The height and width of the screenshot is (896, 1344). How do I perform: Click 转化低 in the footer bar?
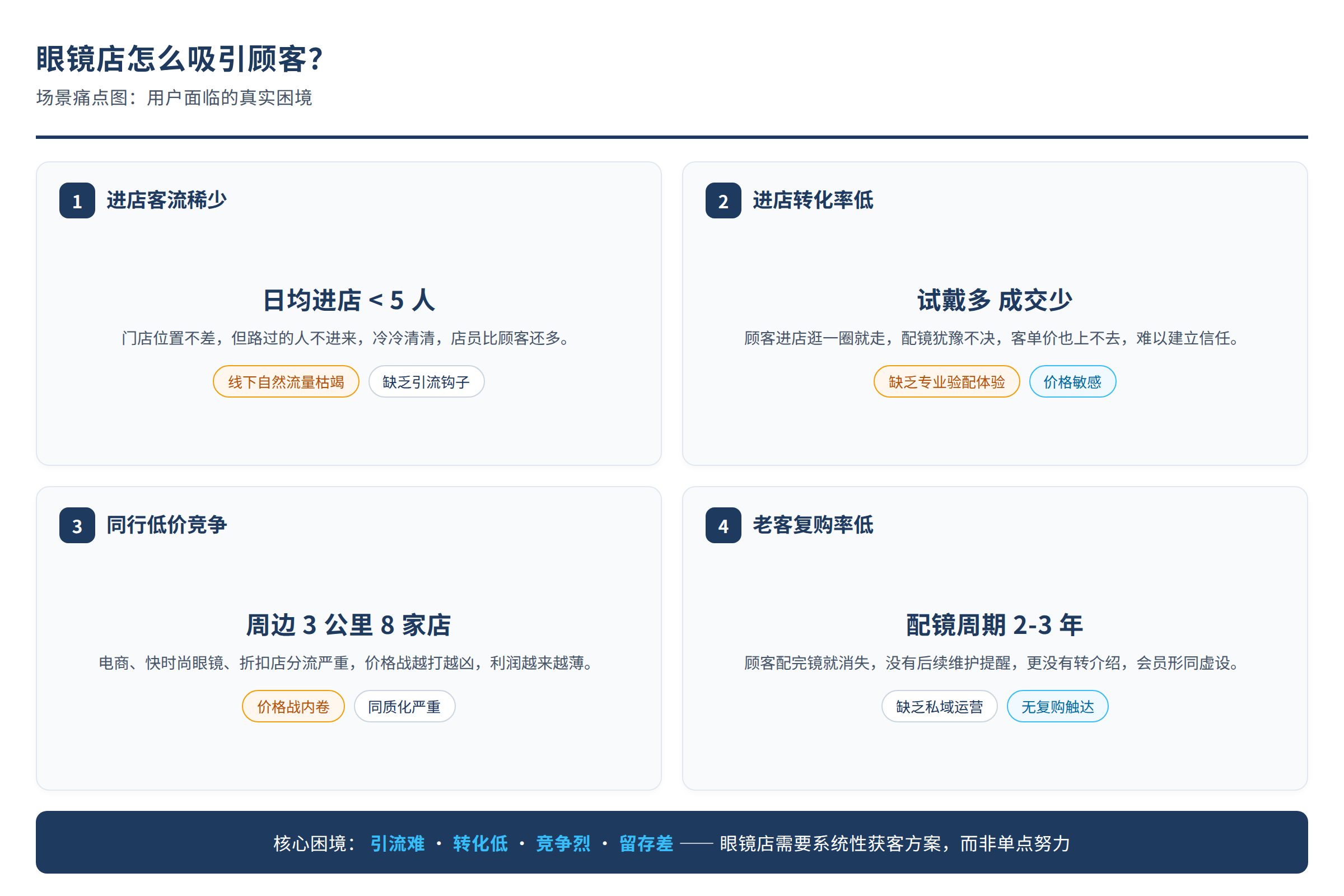pos(480,843)
